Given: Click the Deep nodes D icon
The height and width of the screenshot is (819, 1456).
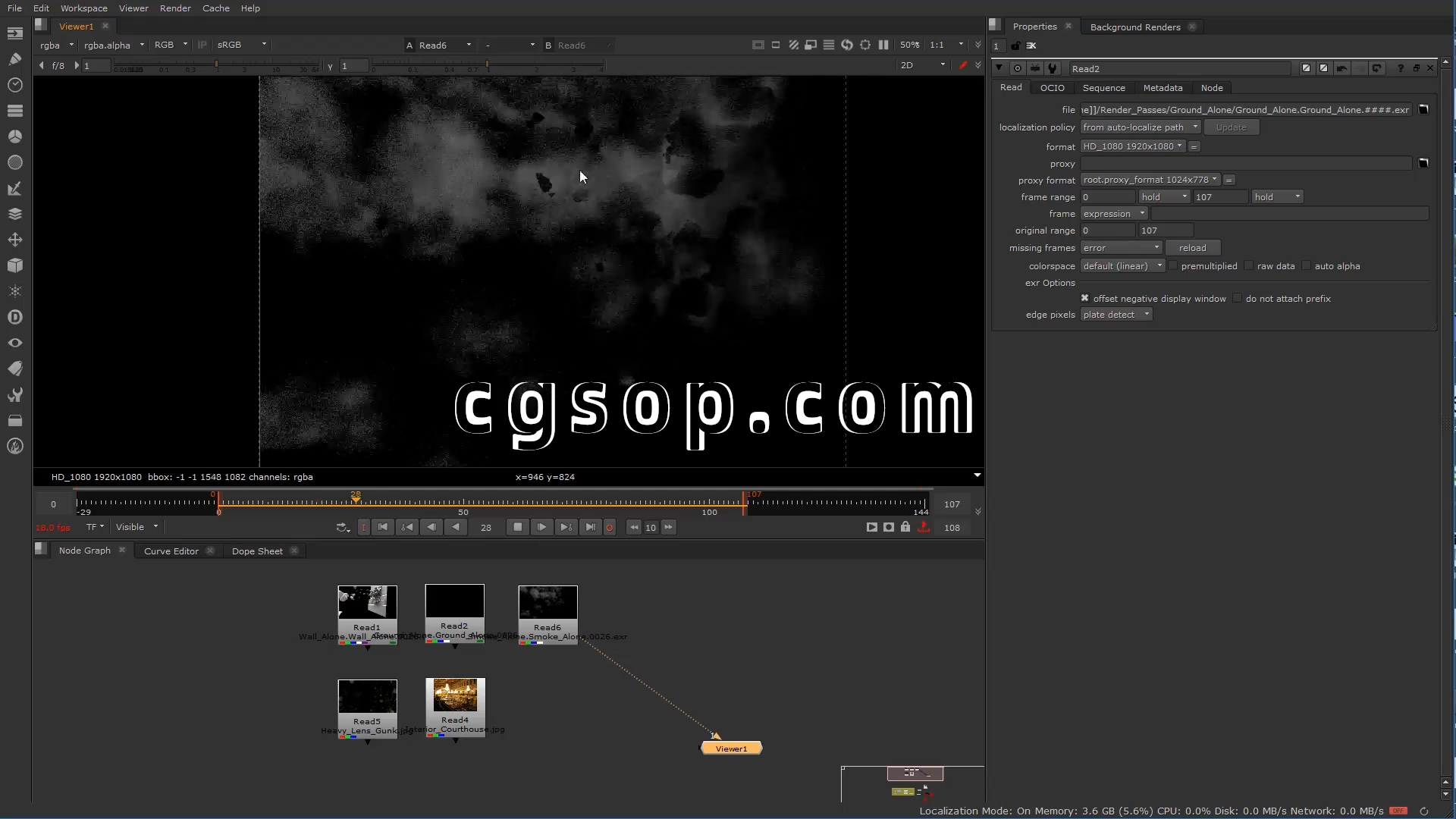Looking at the screenshot, I should pos(14,317).
